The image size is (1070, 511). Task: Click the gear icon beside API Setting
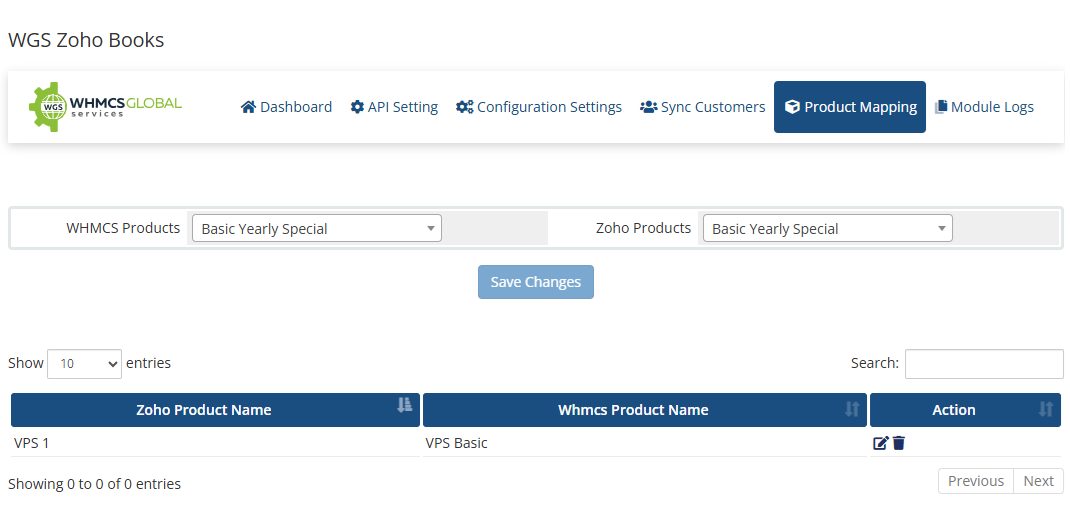pos(357,107)
